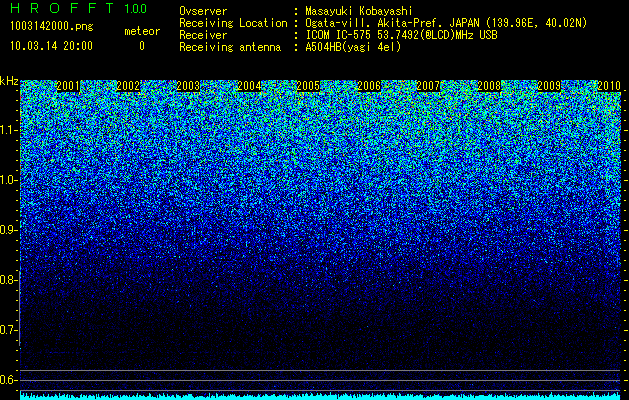
Task: Click the meteor count value 0
Action: click(x=142, y=46)
